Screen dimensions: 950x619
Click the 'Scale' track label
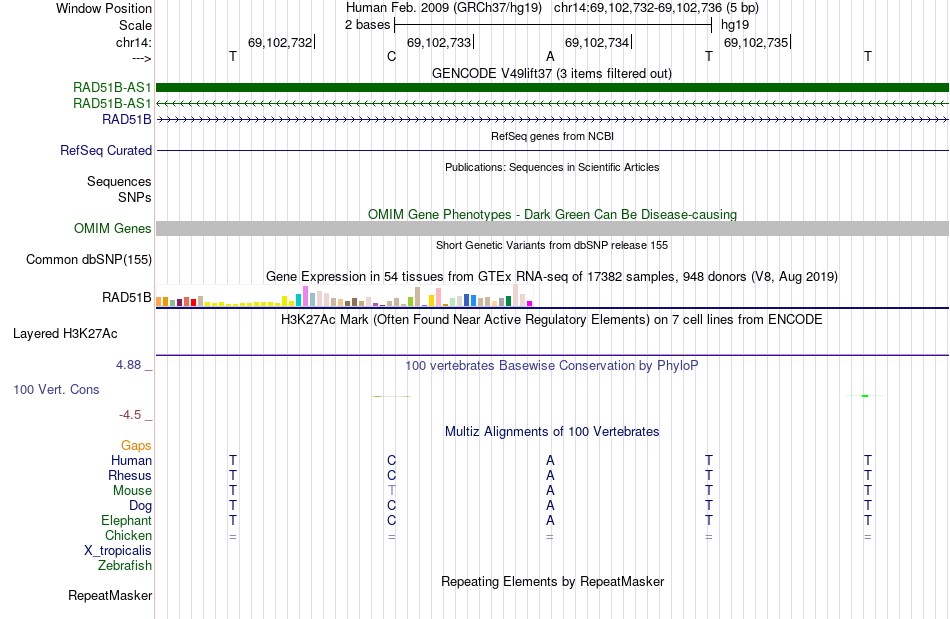tap(135, 25)
